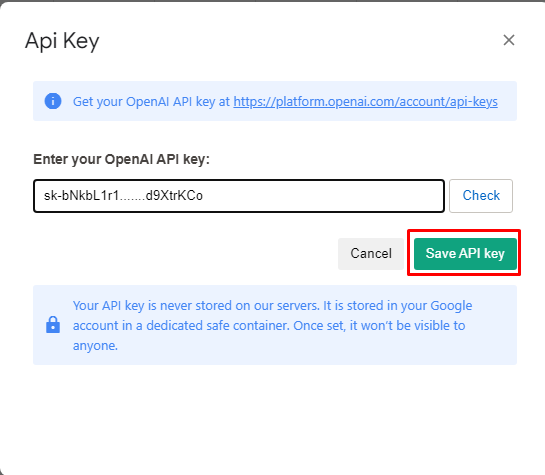Click the 'Api Key' dialog title
The height and width of the screenshot is (475, 545).
pos(62,41)
